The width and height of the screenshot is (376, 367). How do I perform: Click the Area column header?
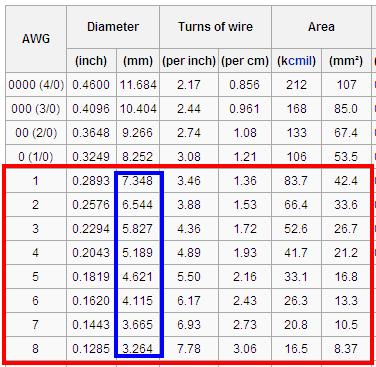[321, 27]
